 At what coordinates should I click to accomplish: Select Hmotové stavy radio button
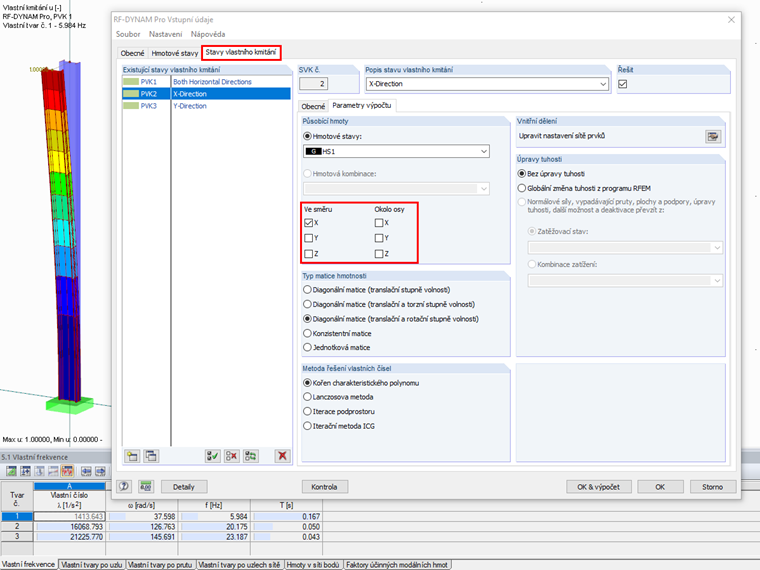307,137
